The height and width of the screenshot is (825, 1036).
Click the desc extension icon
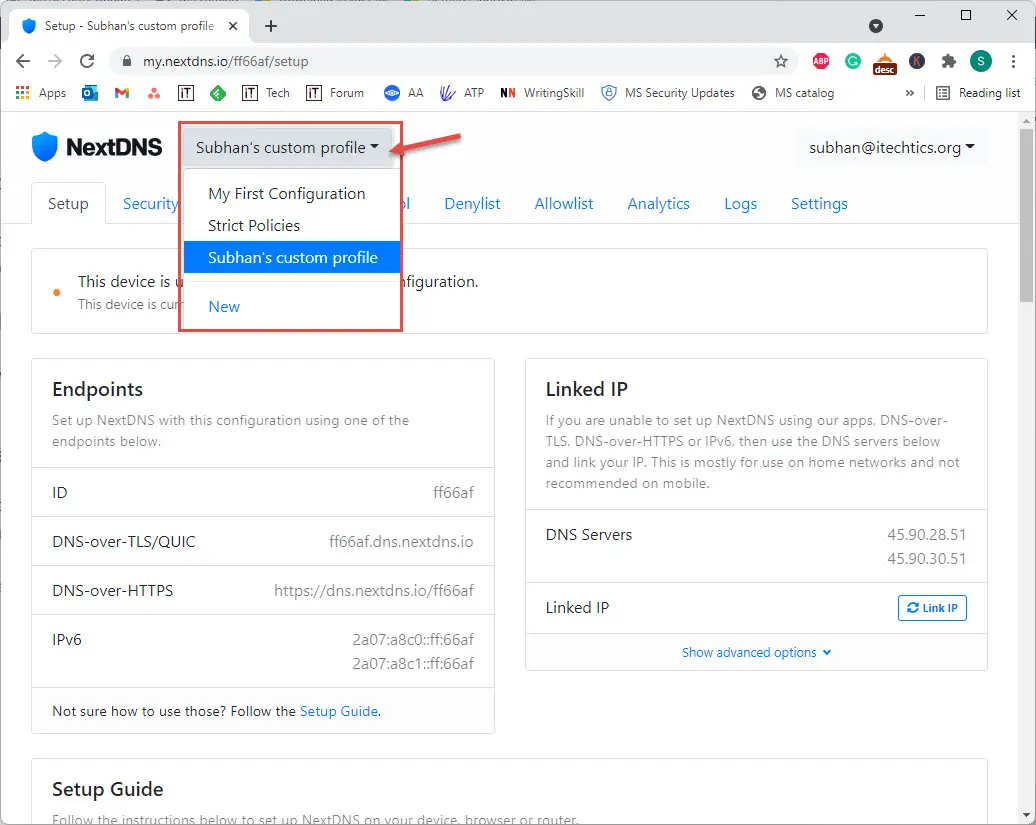[885, 64]
